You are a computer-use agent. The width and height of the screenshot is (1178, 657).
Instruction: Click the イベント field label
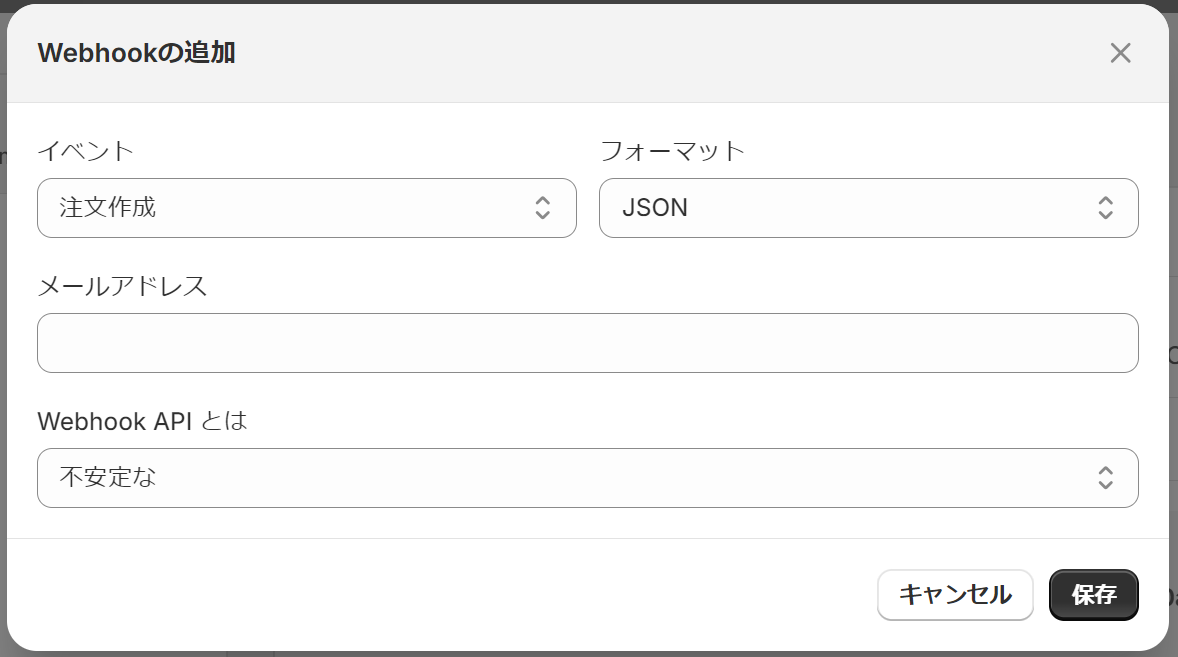click(86, 151)
